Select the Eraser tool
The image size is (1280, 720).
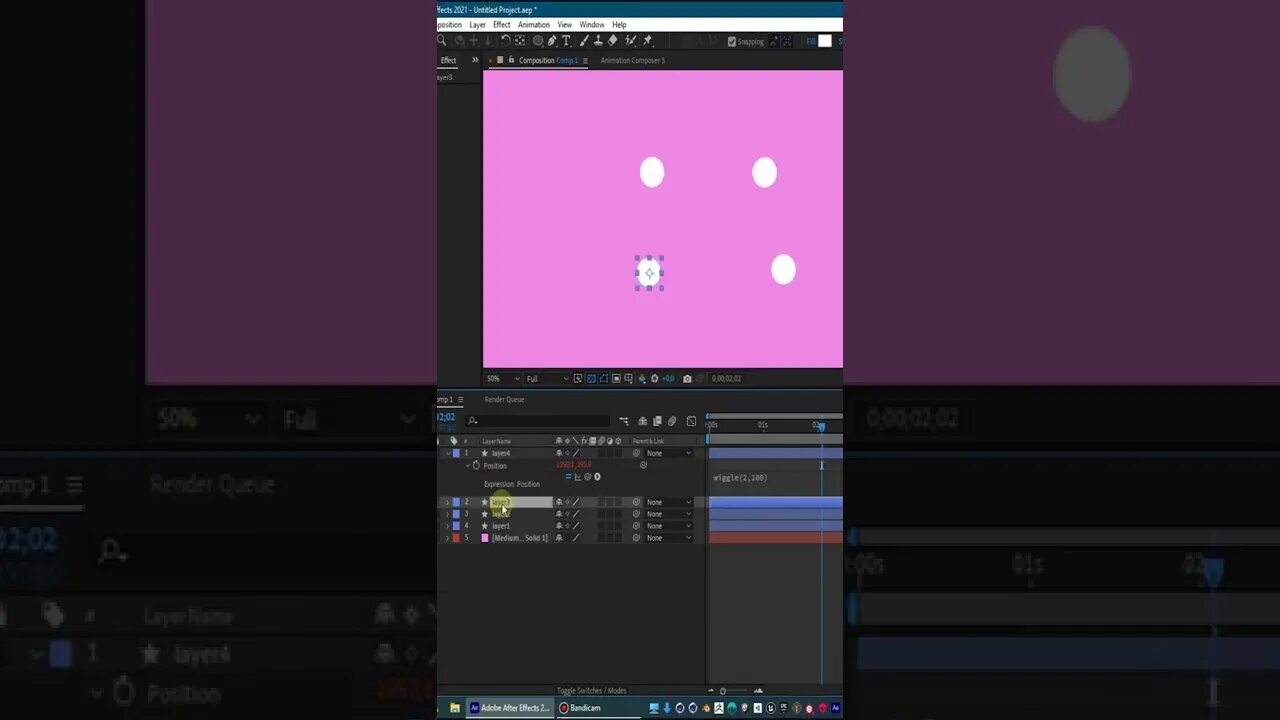tap(612, 41)
